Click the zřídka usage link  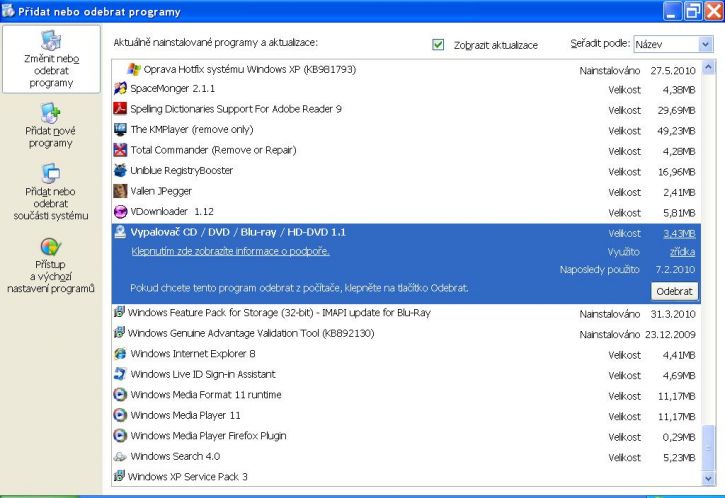click(682, 252)
